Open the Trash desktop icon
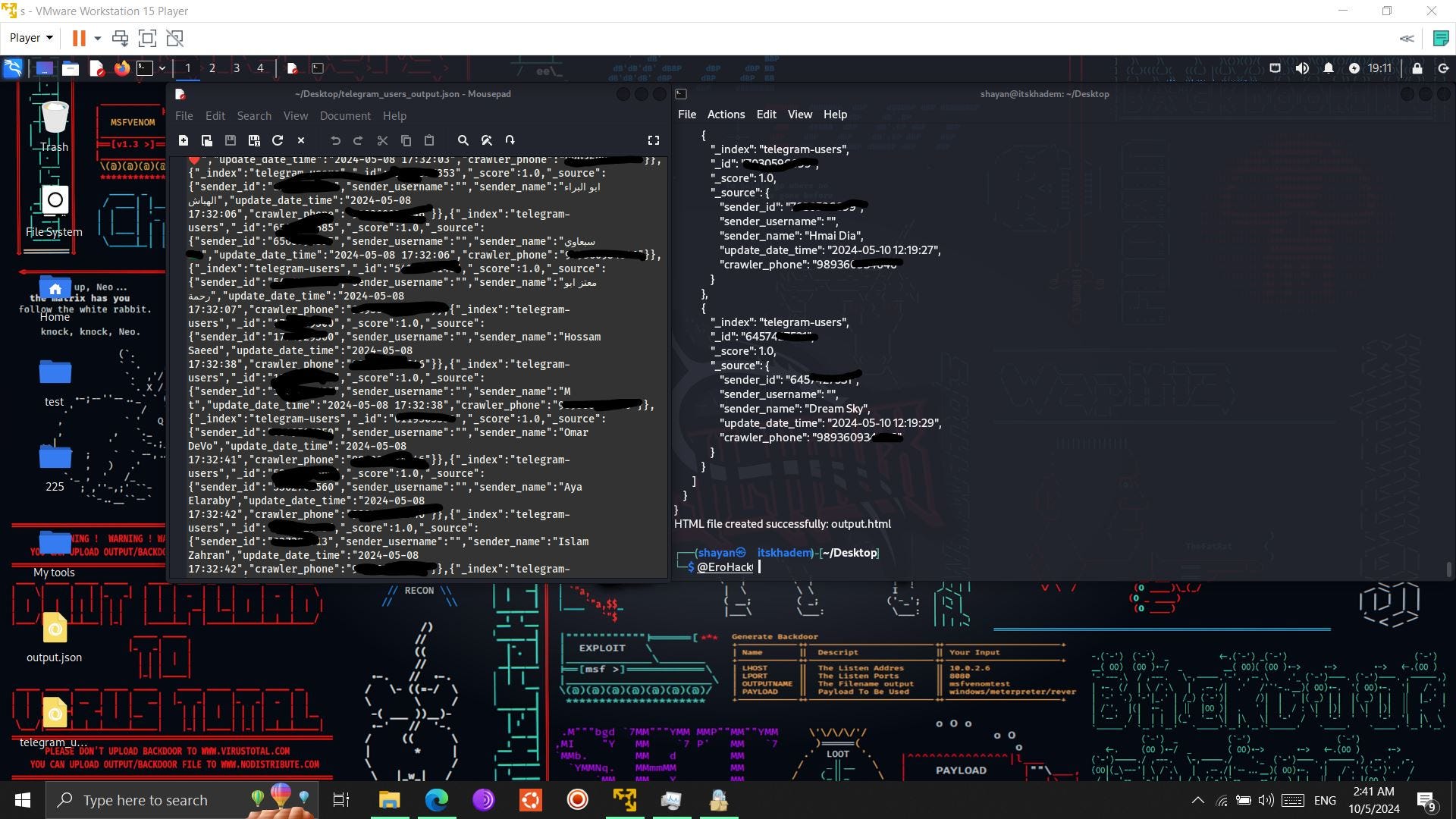This screenshot has width=1456, height=819. 55,126
